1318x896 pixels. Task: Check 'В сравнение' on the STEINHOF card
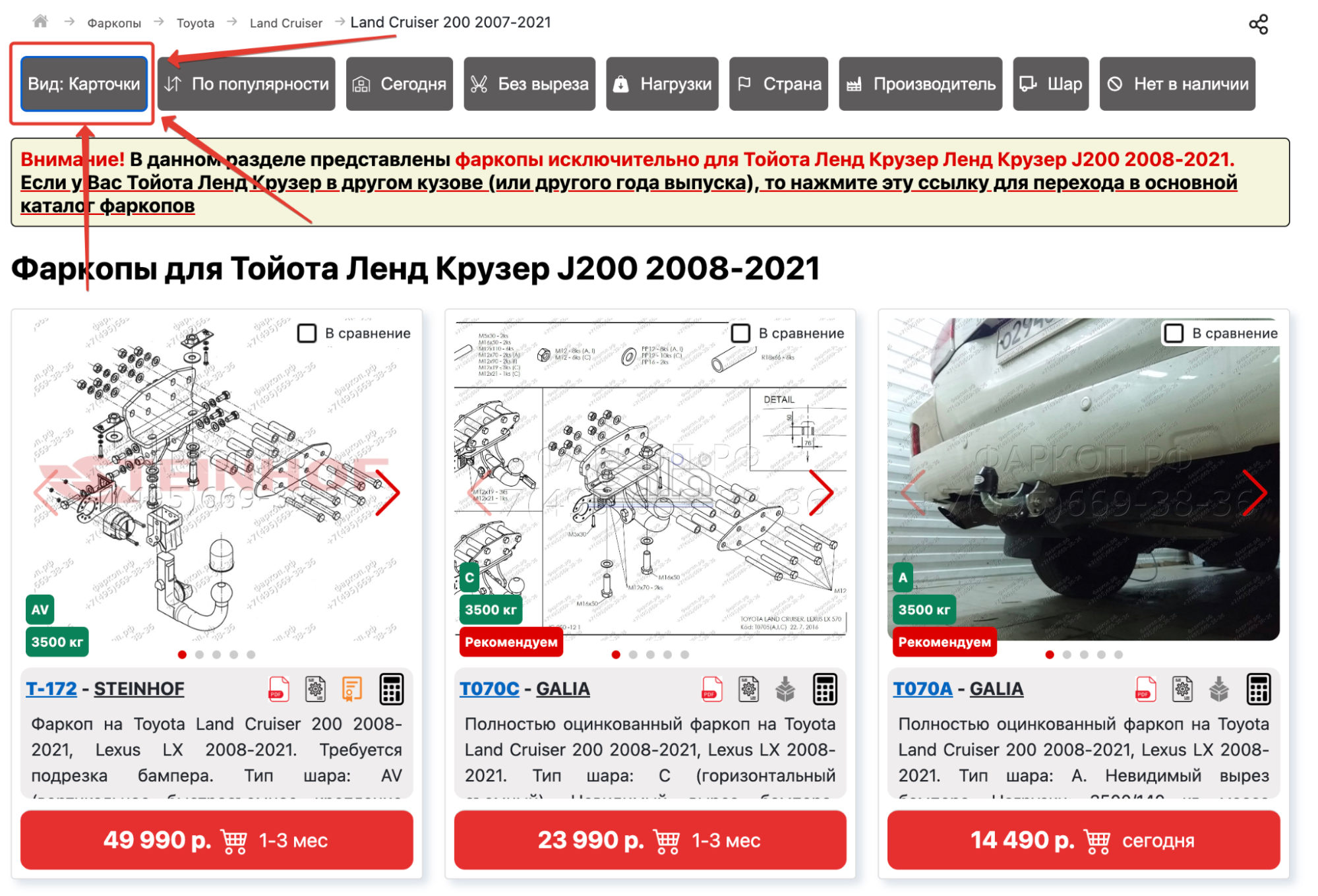pos(307,333)
